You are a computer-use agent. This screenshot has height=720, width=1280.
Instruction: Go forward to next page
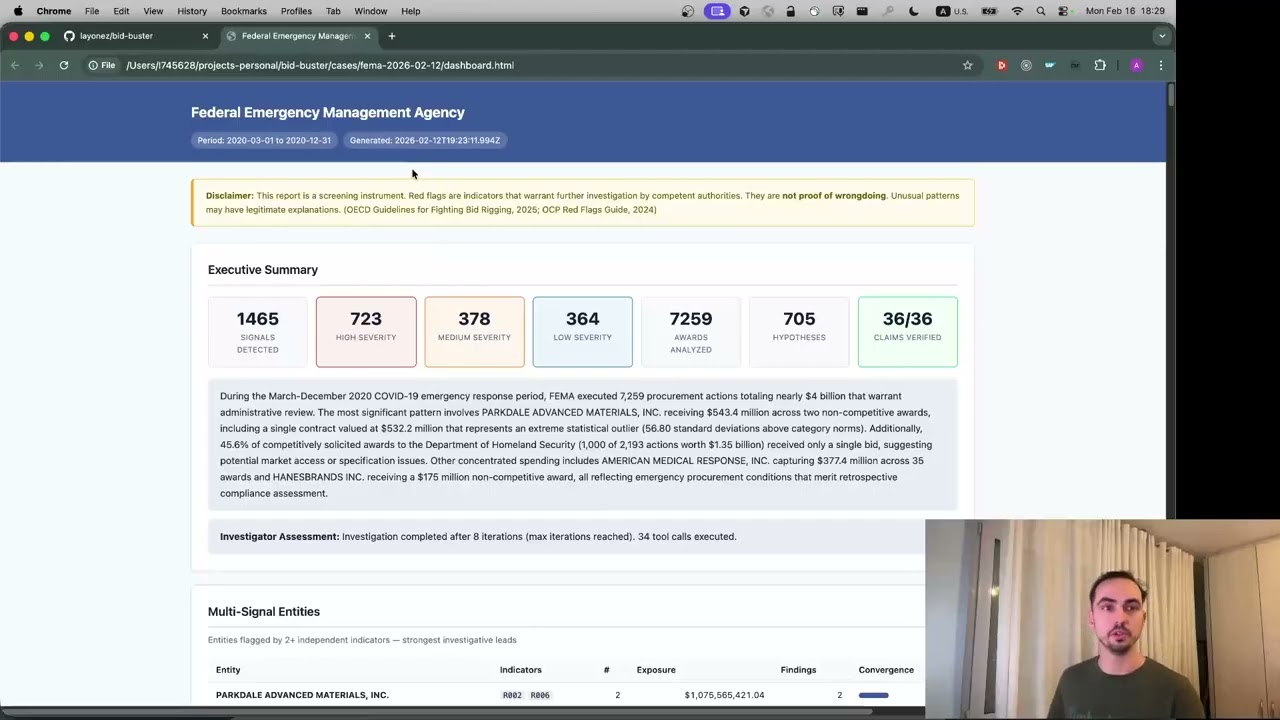click(39, 65)
